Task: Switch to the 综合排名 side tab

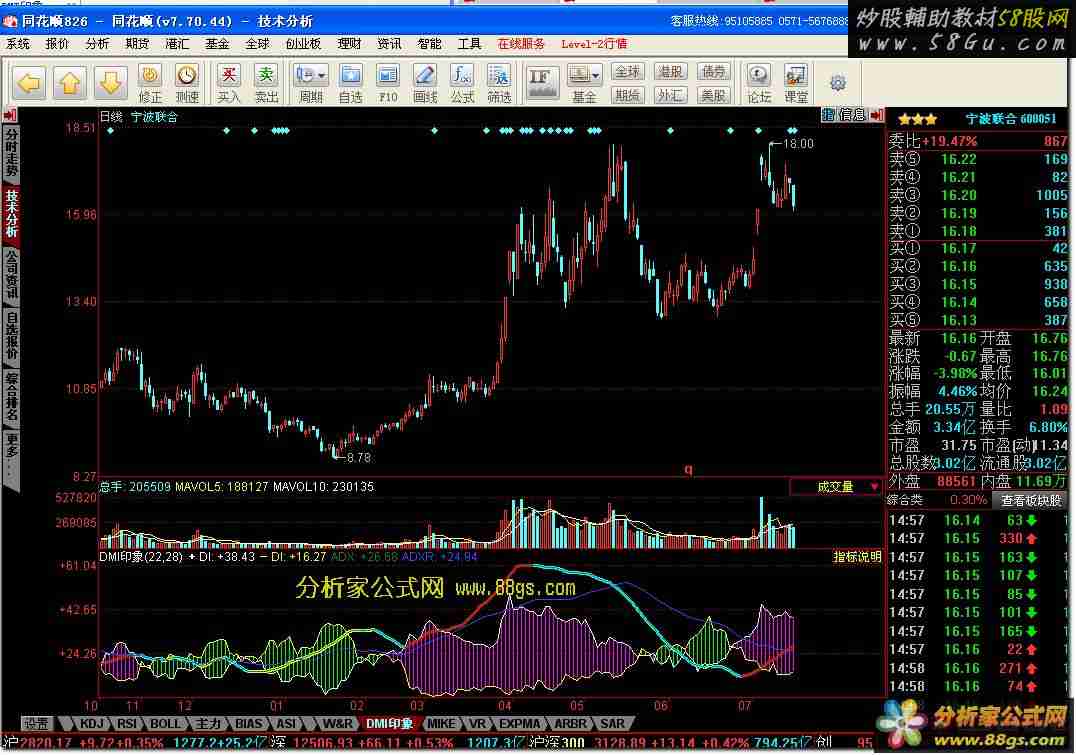Action: [11, 396]
